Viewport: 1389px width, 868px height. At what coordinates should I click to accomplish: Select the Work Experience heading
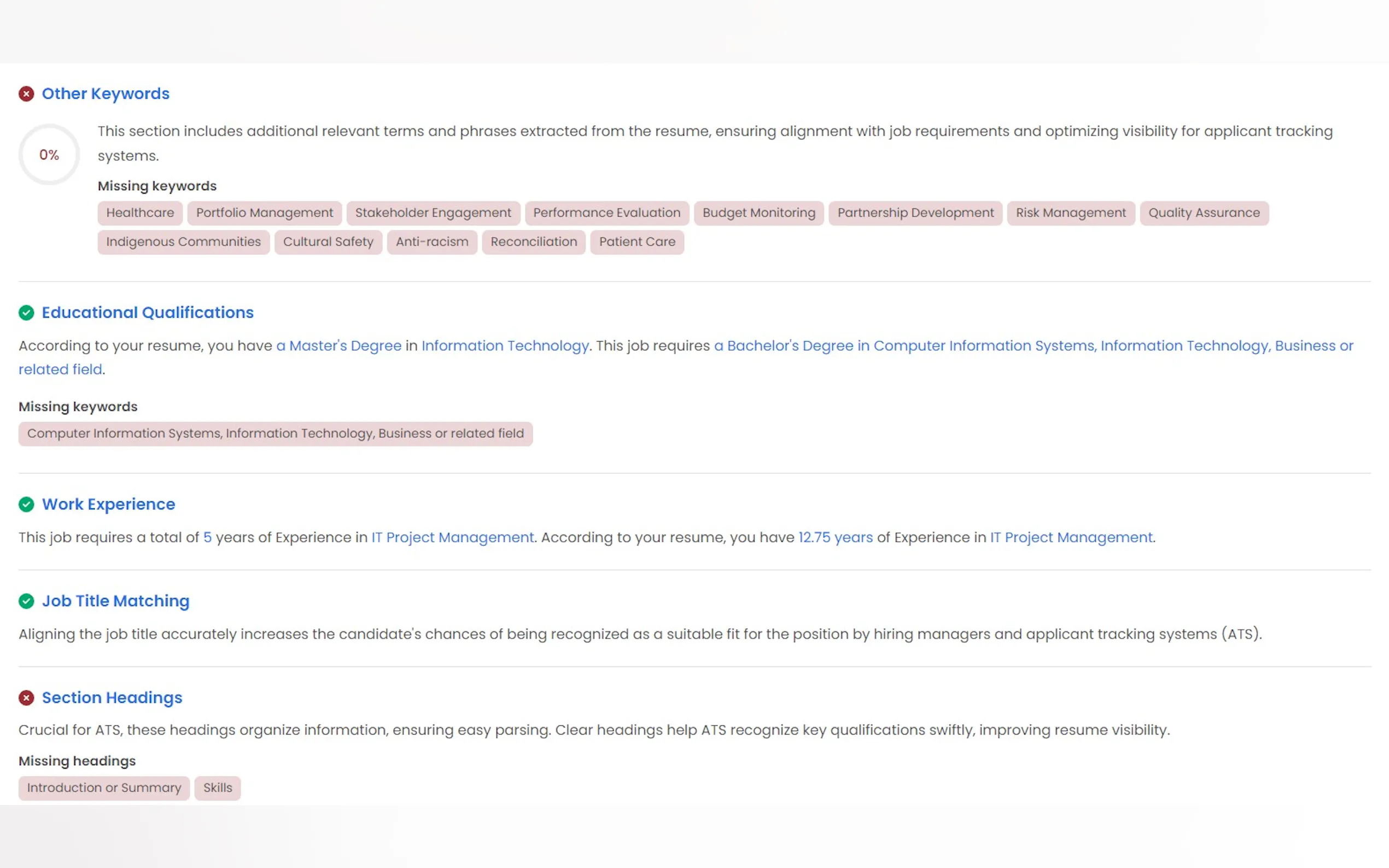[108, 504]
